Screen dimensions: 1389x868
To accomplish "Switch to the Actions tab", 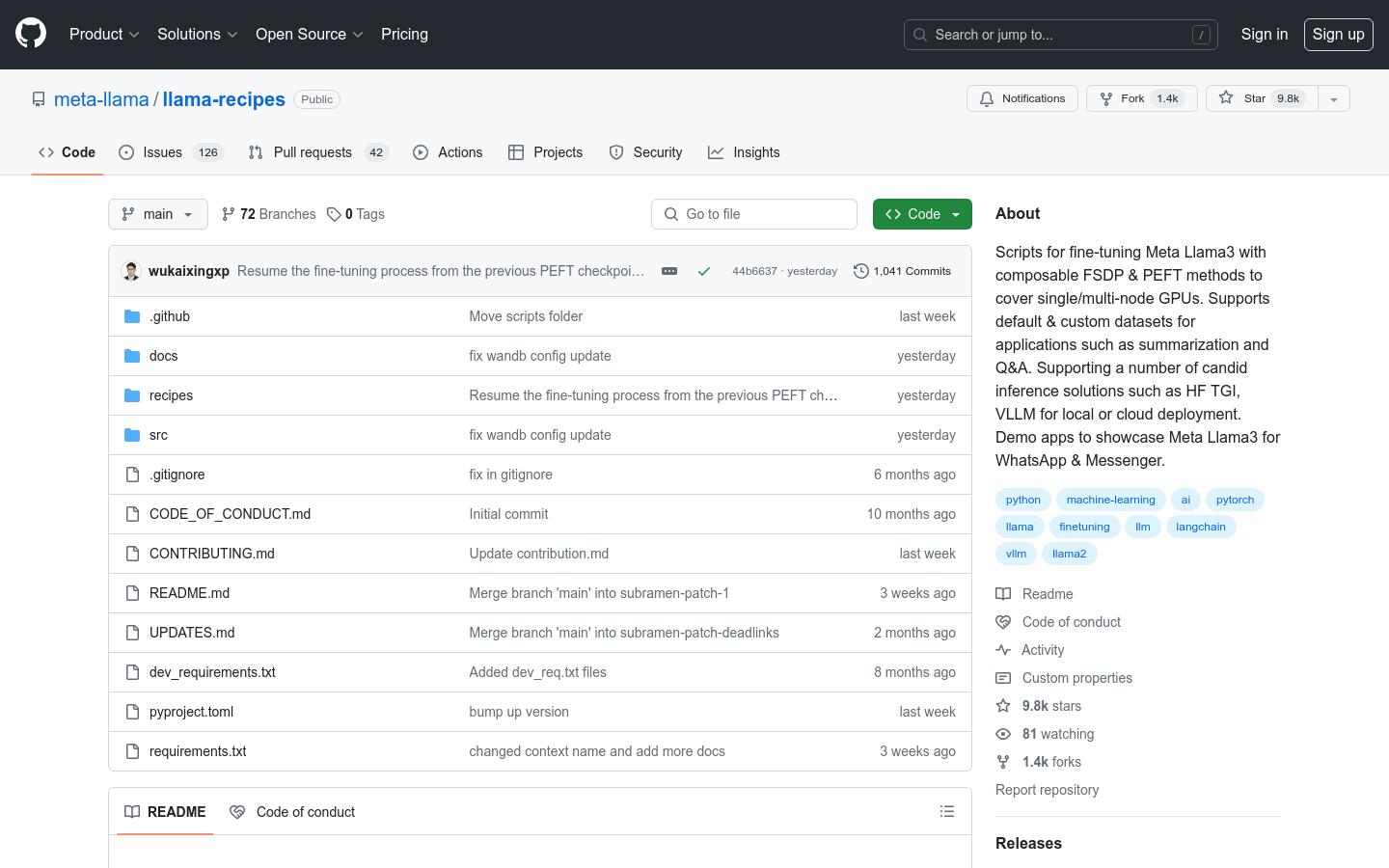I will pos(448,152).
